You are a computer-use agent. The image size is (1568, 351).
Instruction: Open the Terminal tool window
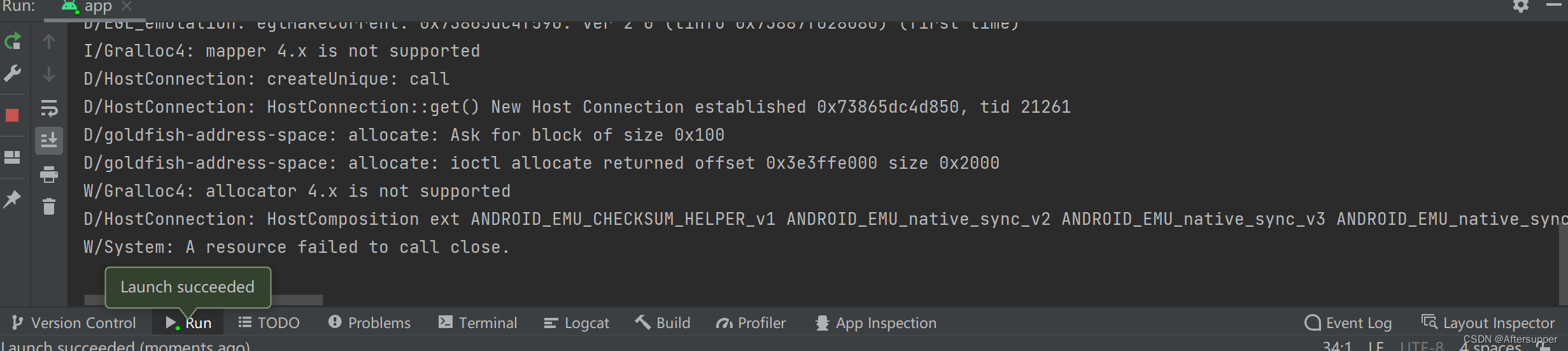[478, 323]
